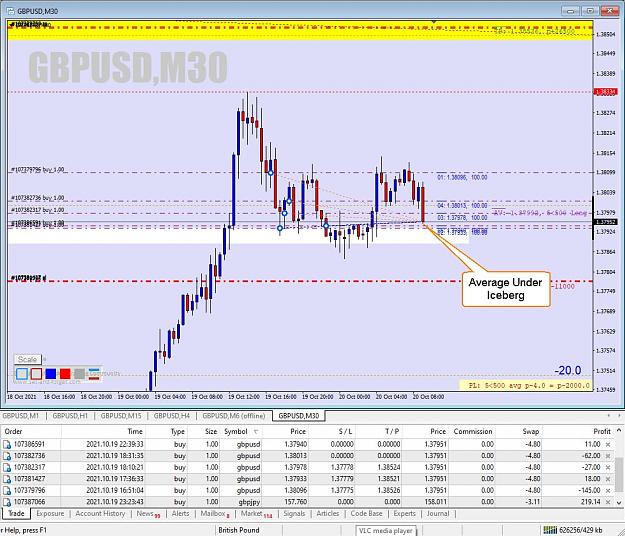Close gbpjpy order 107387066 with its x icon

click(608, 502)
